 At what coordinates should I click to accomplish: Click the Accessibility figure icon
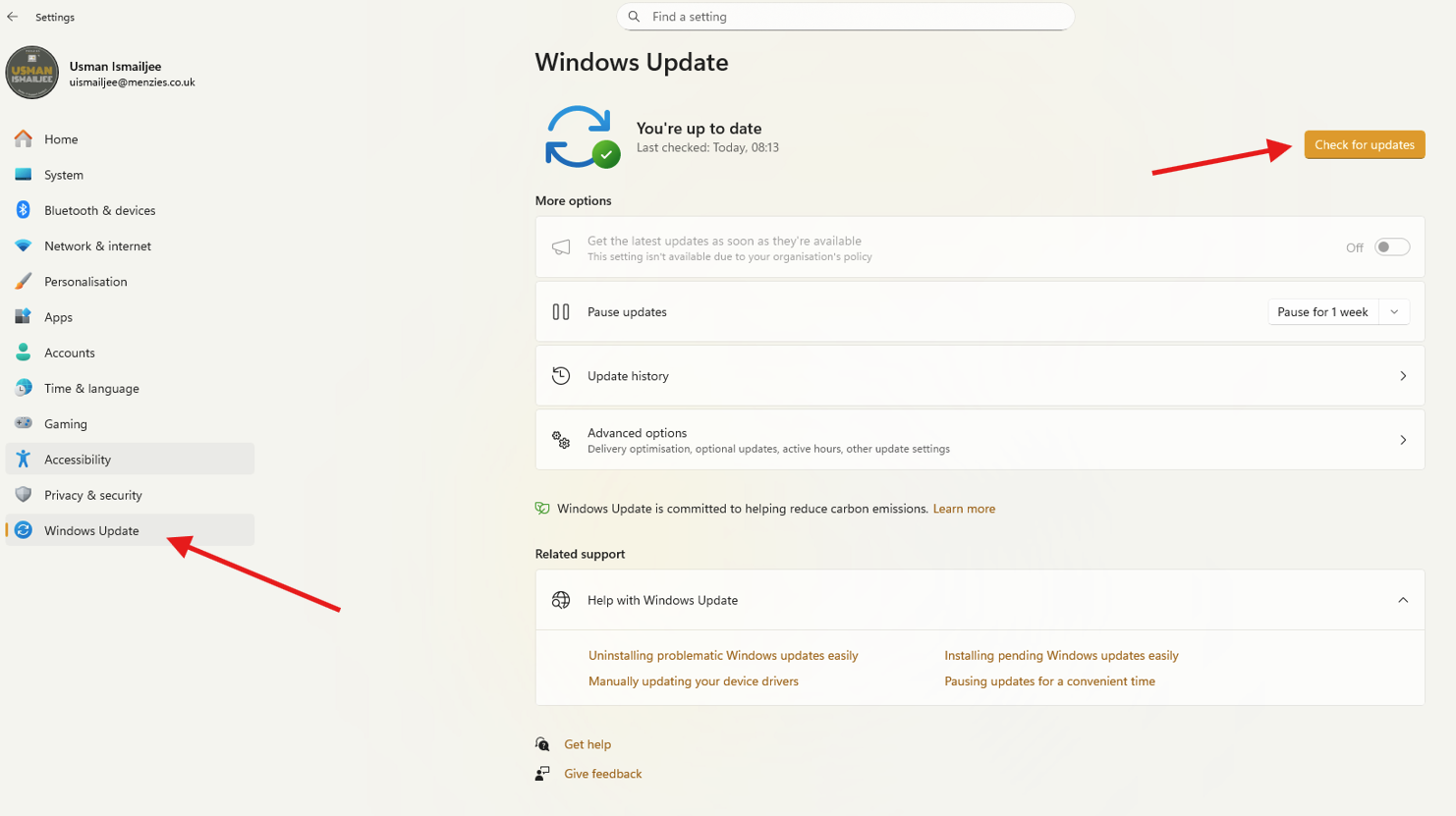24,460
